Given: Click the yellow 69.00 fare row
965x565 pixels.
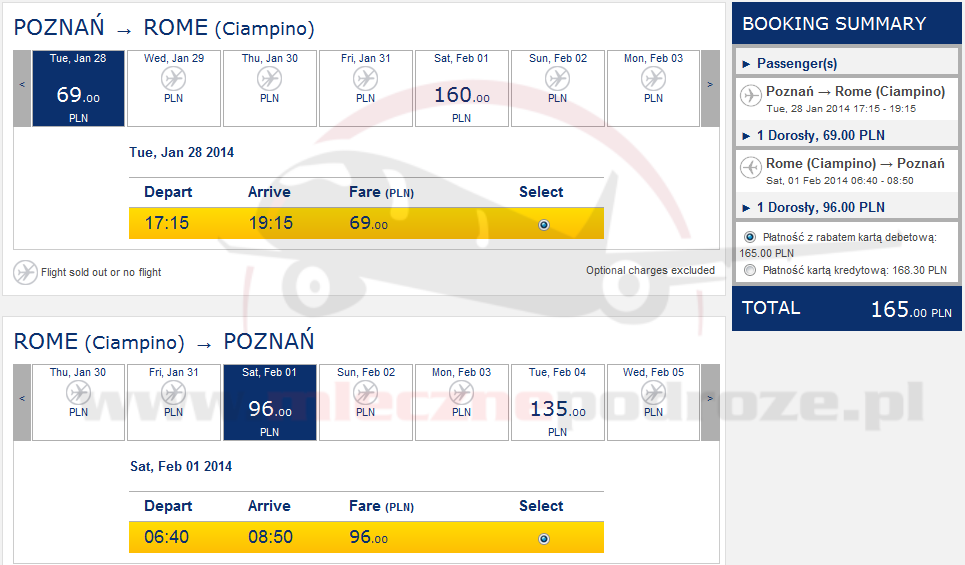Looking at the screenshot, I should 366,224.
